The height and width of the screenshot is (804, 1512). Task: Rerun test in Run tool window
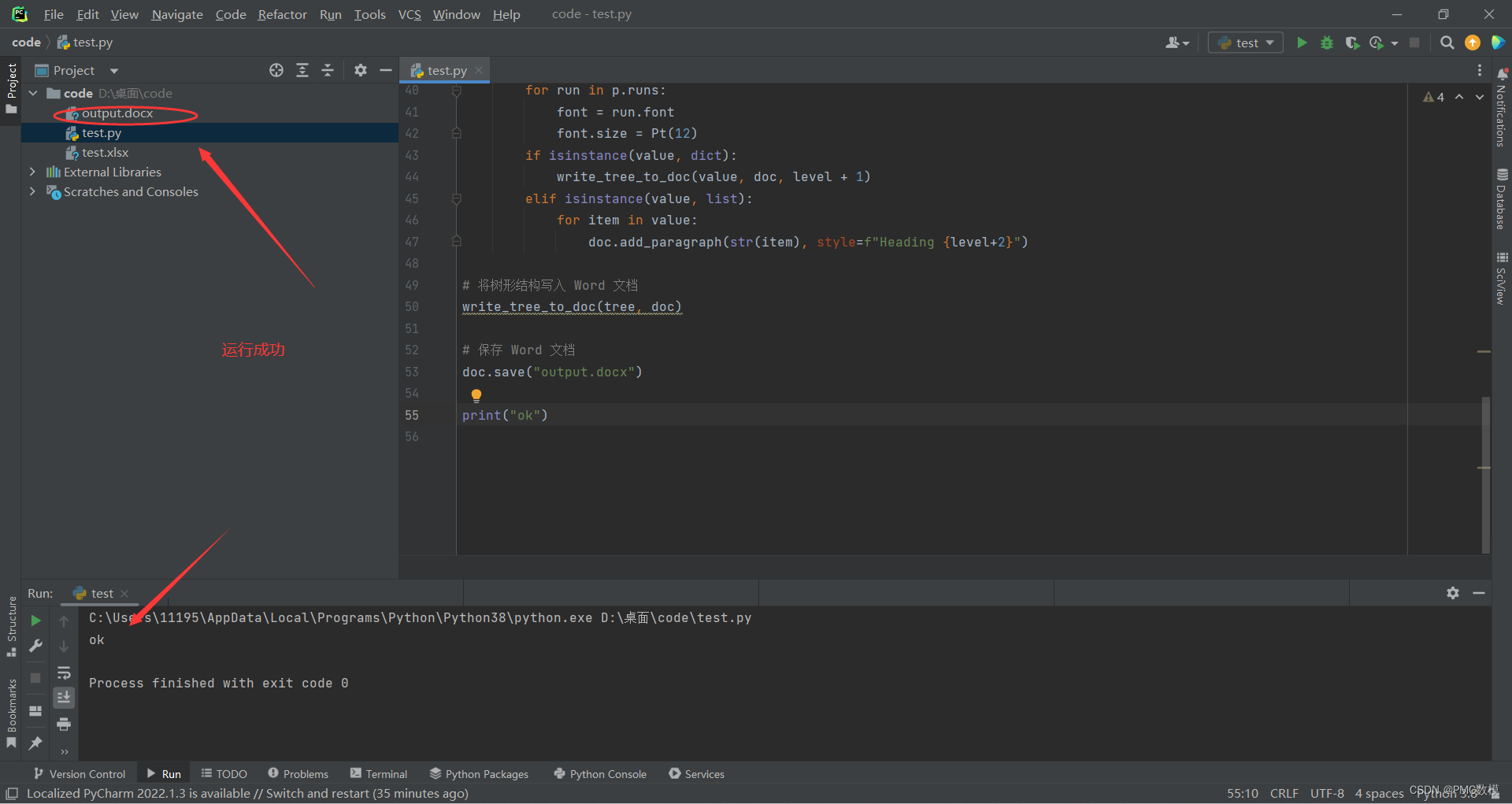click(35, 621)
